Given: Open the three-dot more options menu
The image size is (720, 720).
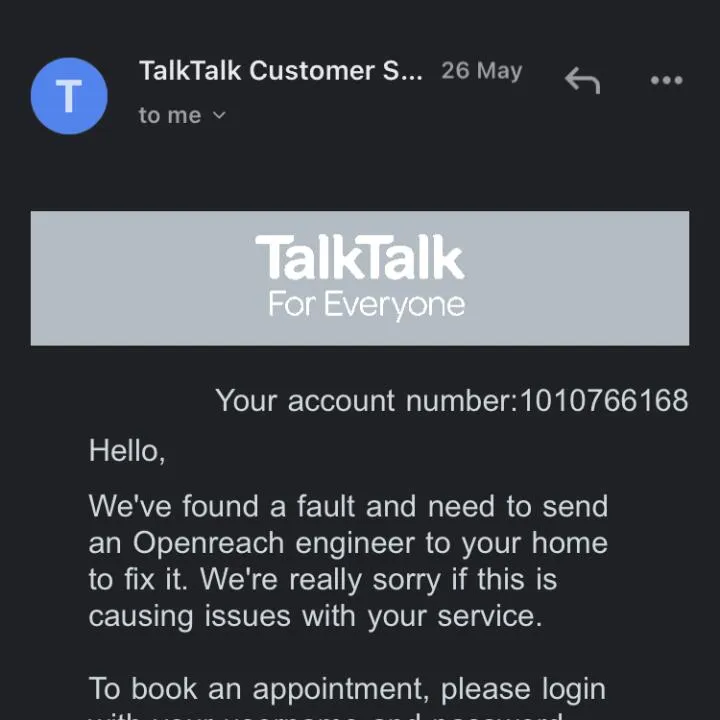Looking at the screenshot, I should pos(666,80).
